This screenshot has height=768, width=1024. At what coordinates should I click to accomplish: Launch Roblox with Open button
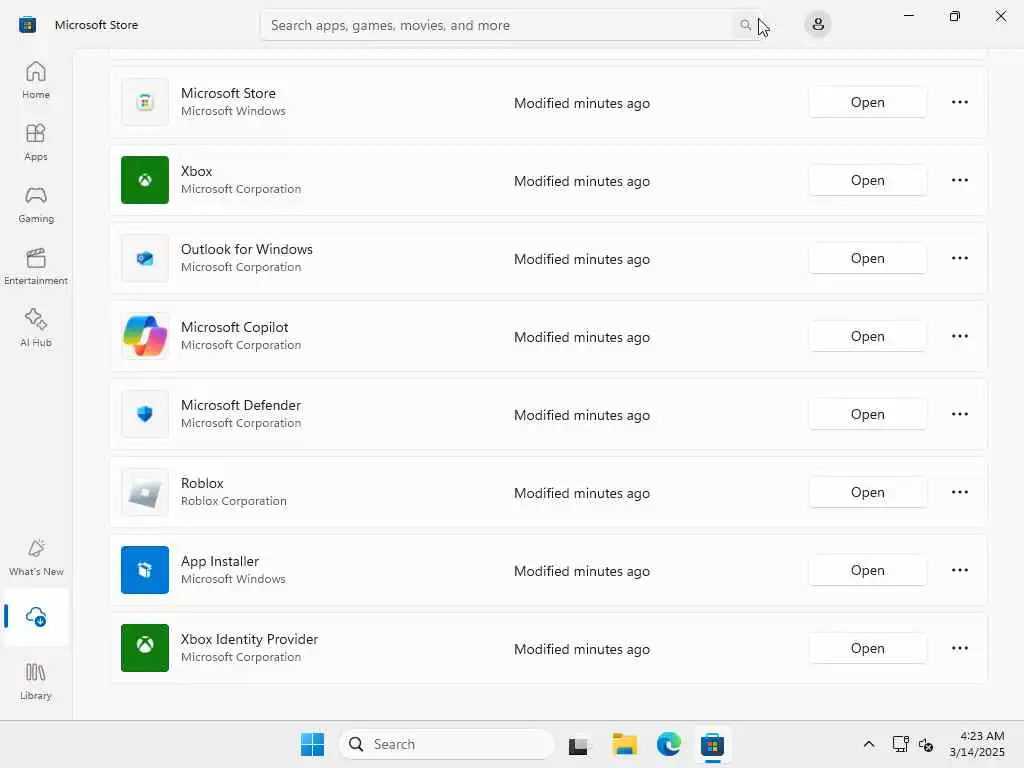pyautogui.click(x=867, y=492)
